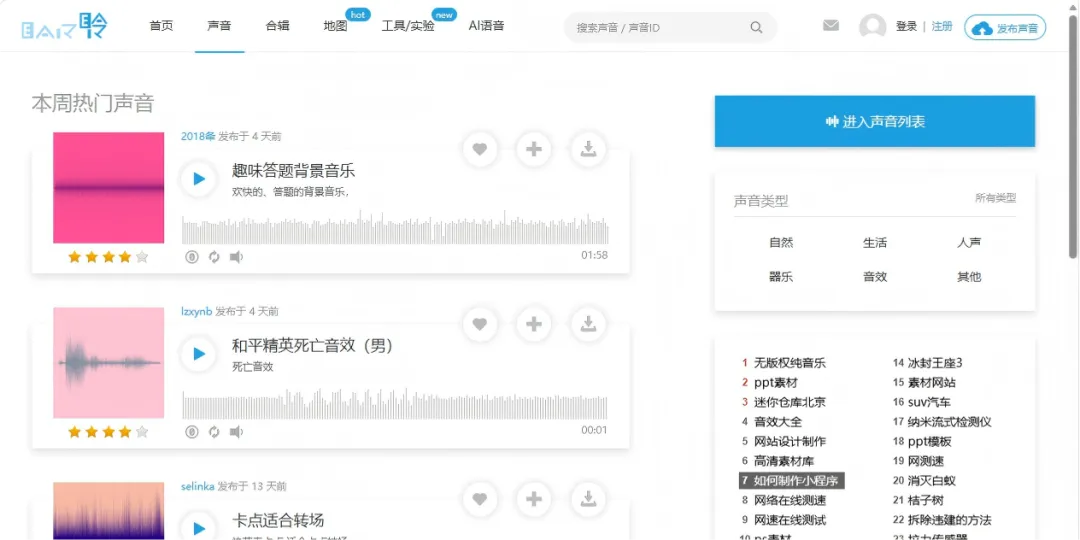This screenshot has height=540, width=1080.
Task: Download 和平精英死亡音效（男）
Action: click(x=588, y=324)
